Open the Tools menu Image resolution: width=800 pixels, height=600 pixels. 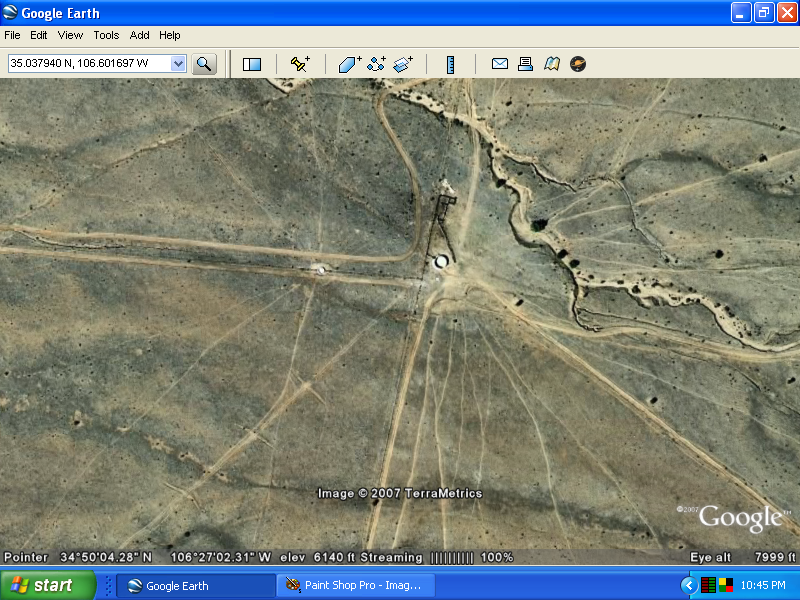tap(106, 35)
